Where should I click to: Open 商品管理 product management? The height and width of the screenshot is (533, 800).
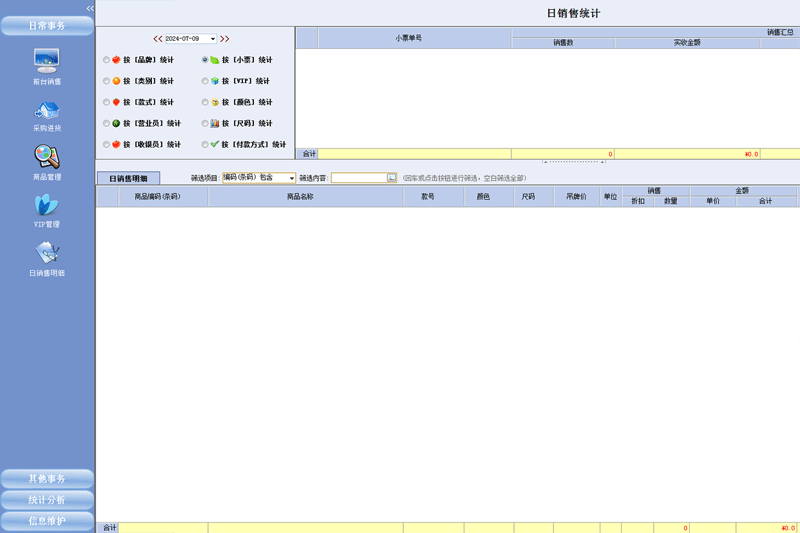point(47,158)
